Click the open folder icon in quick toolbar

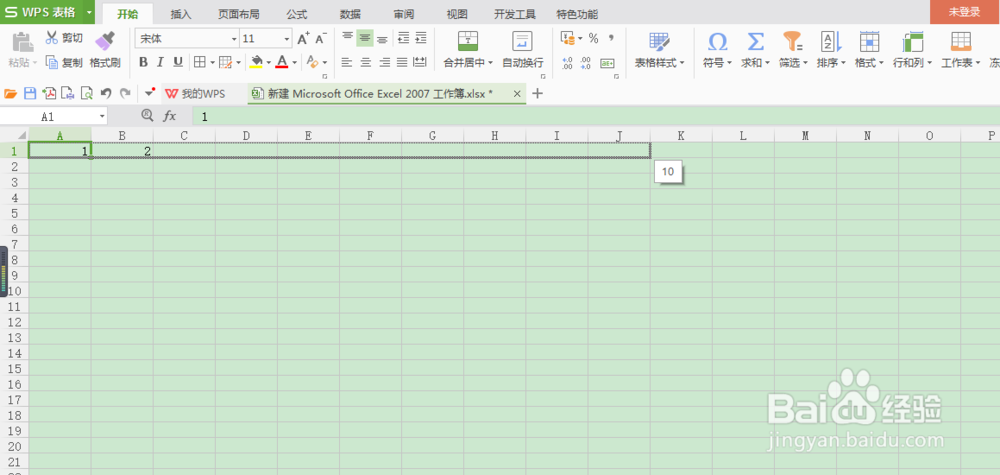(x=10, y=94)
